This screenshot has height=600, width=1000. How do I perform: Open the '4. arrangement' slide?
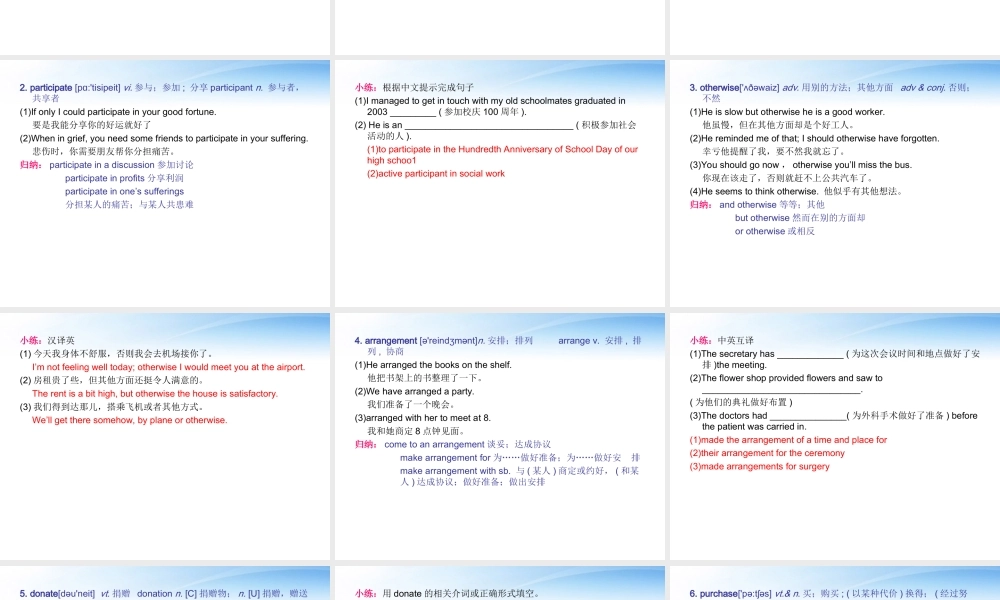tap(499, 435)
